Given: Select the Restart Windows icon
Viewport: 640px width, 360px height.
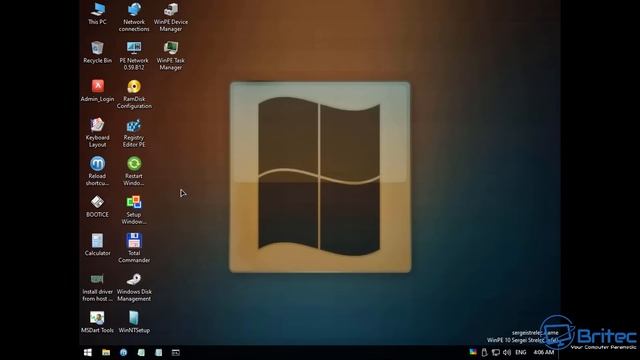Looking at the screenshot, I should tap(134, 171).
